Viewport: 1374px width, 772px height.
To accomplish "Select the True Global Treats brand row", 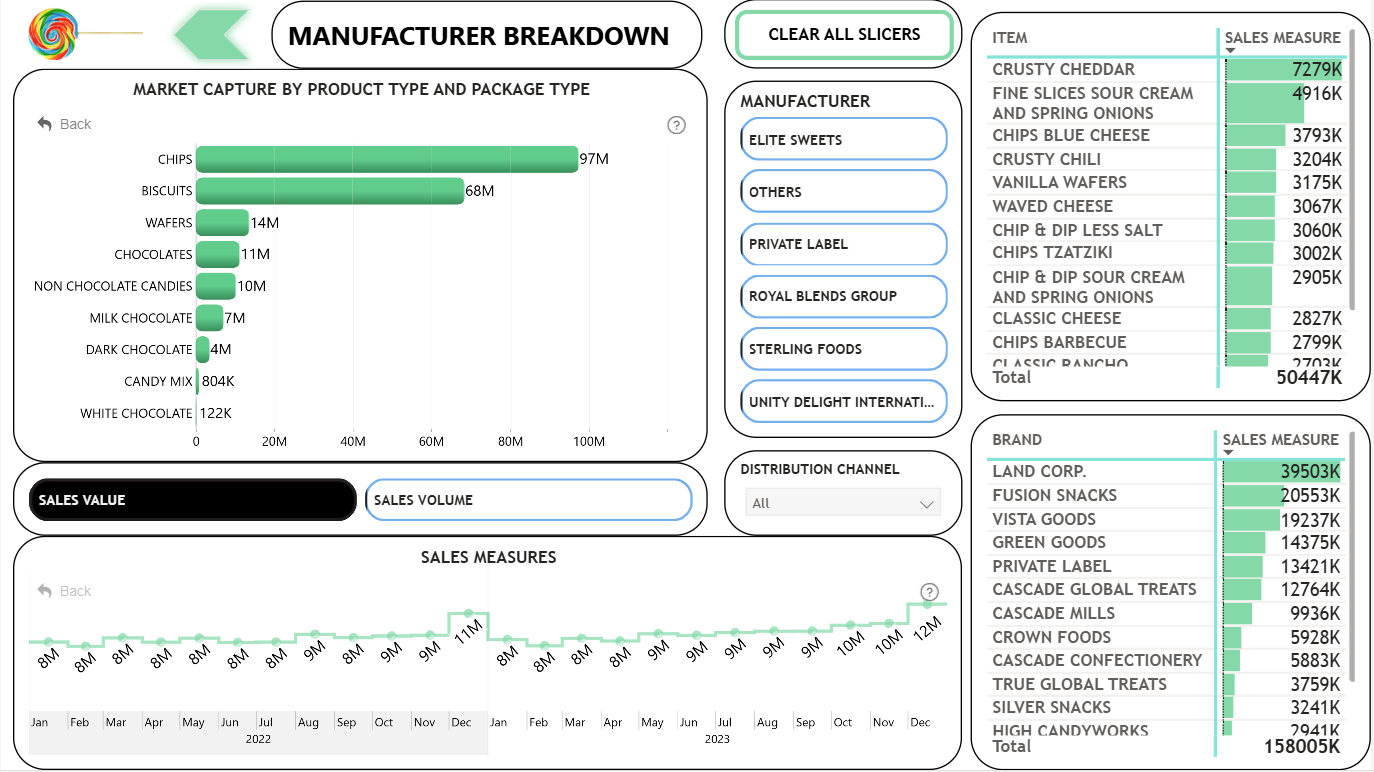I will click(1166, 684).
